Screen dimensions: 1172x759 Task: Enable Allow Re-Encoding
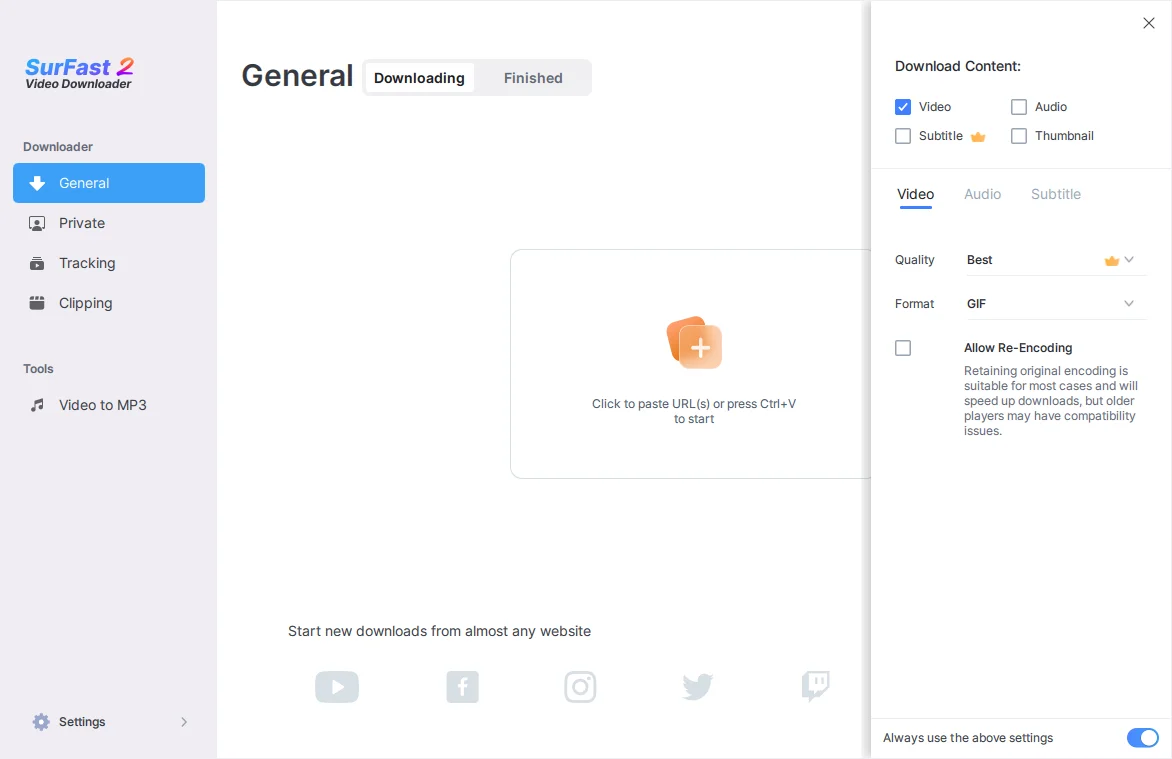903,348
